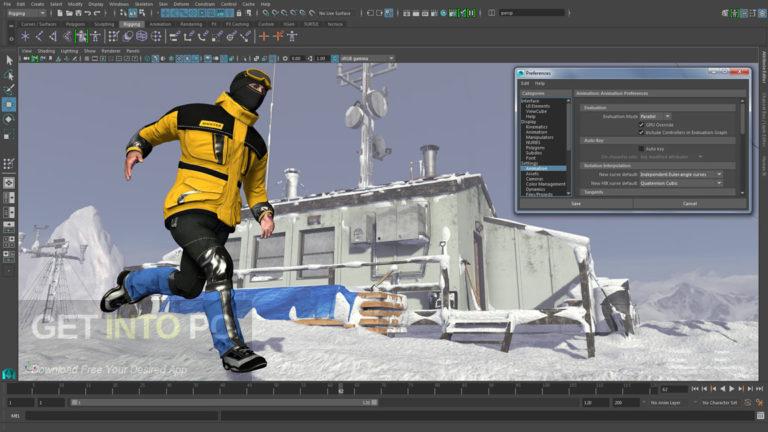Open the Evaluation Mode dropdown

(655, 116)
